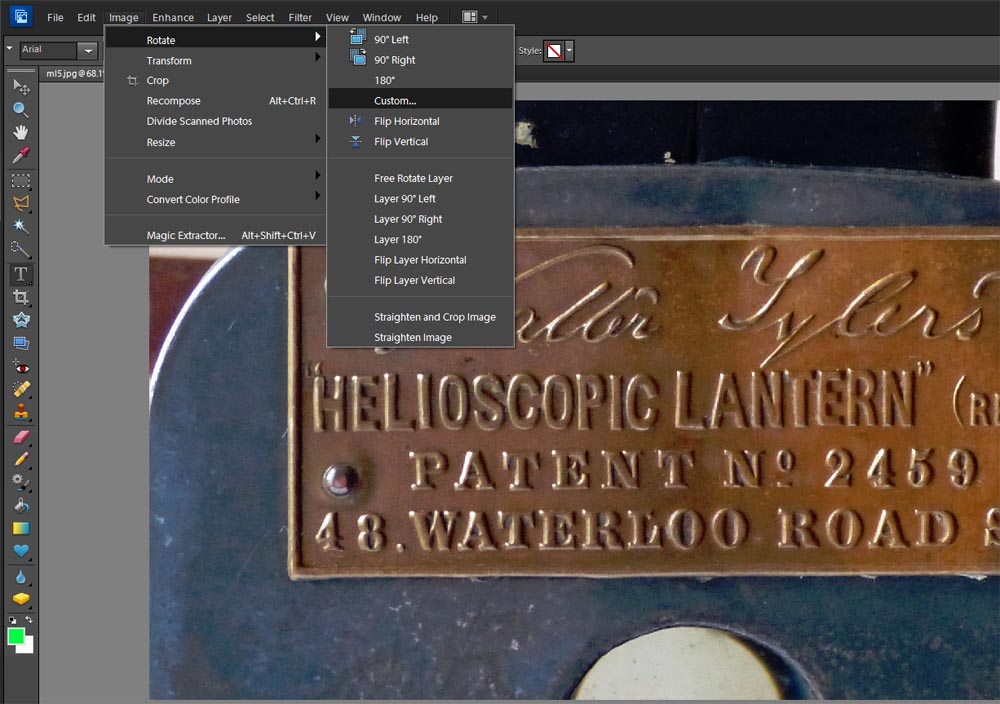The height and width of the screenshot is (704, 1000).
Task: Select the Smart Brush gear tool
Action: coord(21,481)
